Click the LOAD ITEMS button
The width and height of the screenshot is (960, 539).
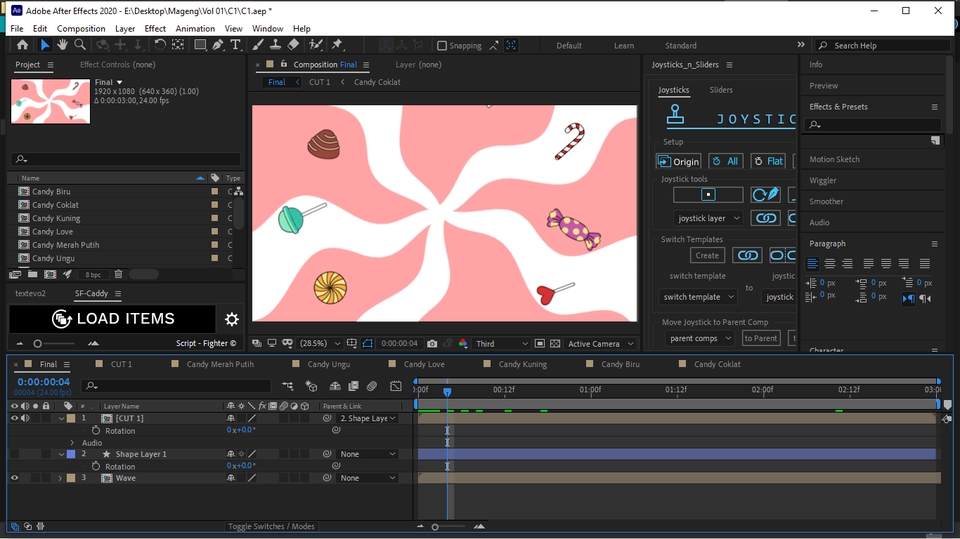113,318
